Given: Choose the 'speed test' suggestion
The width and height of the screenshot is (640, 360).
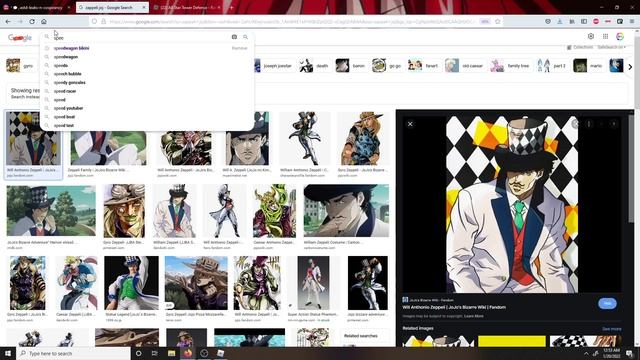Looking at the screenshot, I should [x=64, y=125].
